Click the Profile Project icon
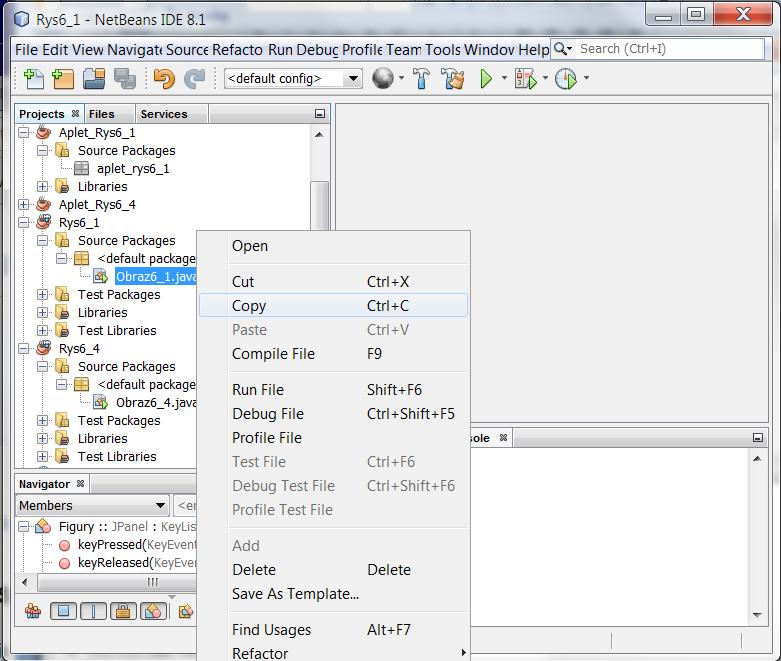Viewport: 781px width, 661px height. click(566, 79)
